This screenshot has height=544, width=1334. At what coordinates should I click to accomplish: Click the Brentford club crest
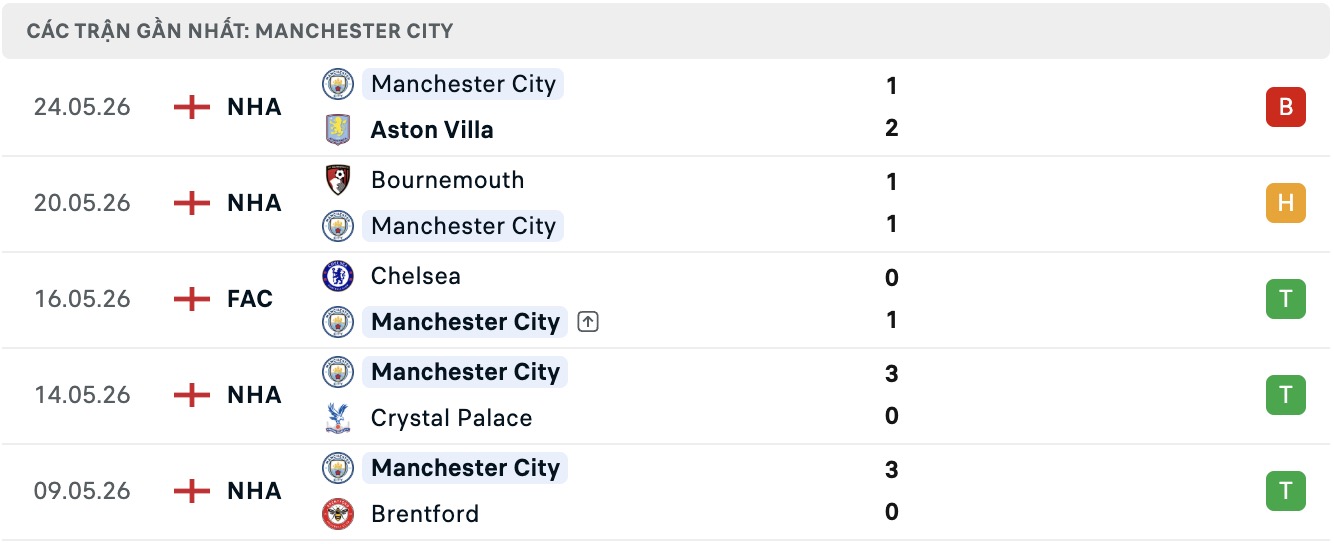point(338,514)
